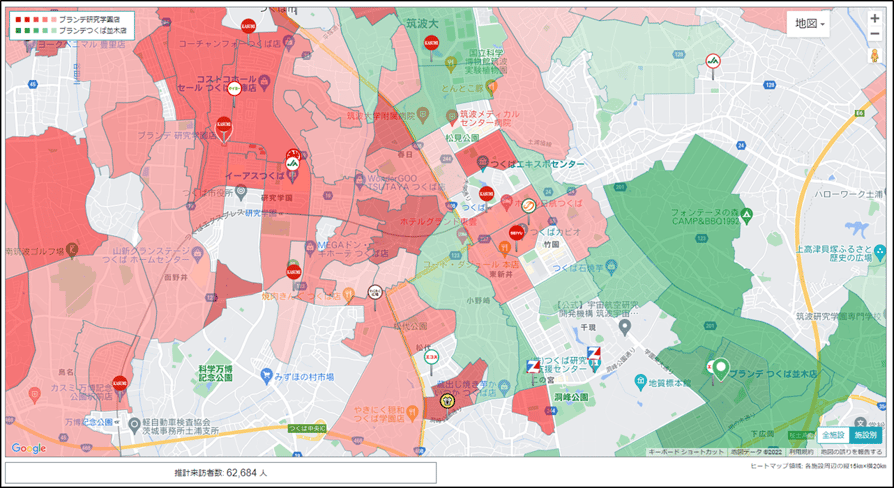Viewport: 894px width, 488px height.
Task: Select the lone JA marker near route 128
Action: [x=713, y=61]
